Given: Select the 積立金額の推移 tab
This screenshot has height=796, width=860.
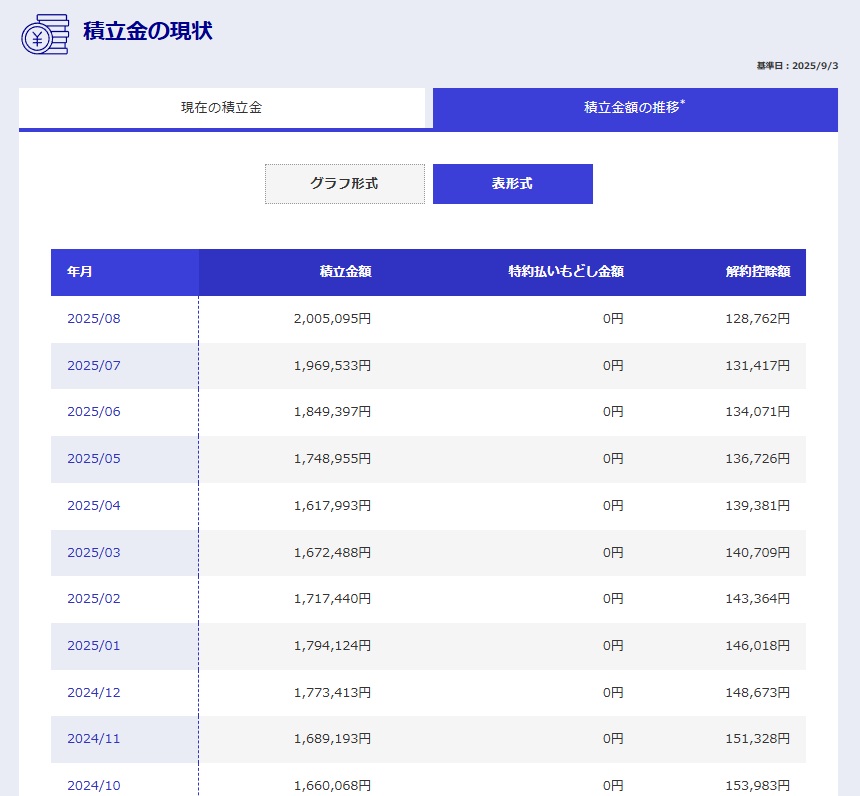Looking at the screenshot, I should point(635,108).
